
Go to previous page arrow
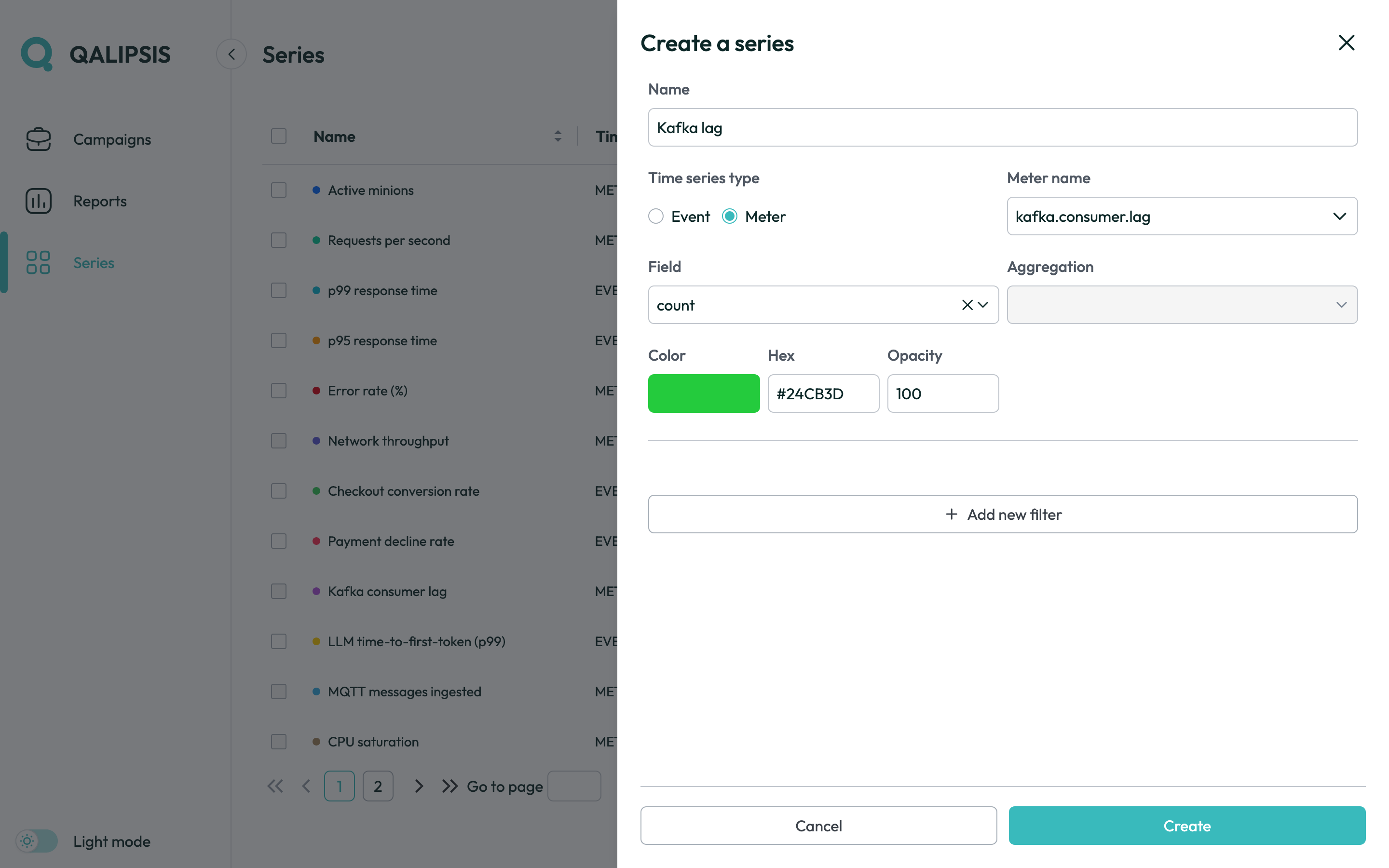[x=306, y=786]
